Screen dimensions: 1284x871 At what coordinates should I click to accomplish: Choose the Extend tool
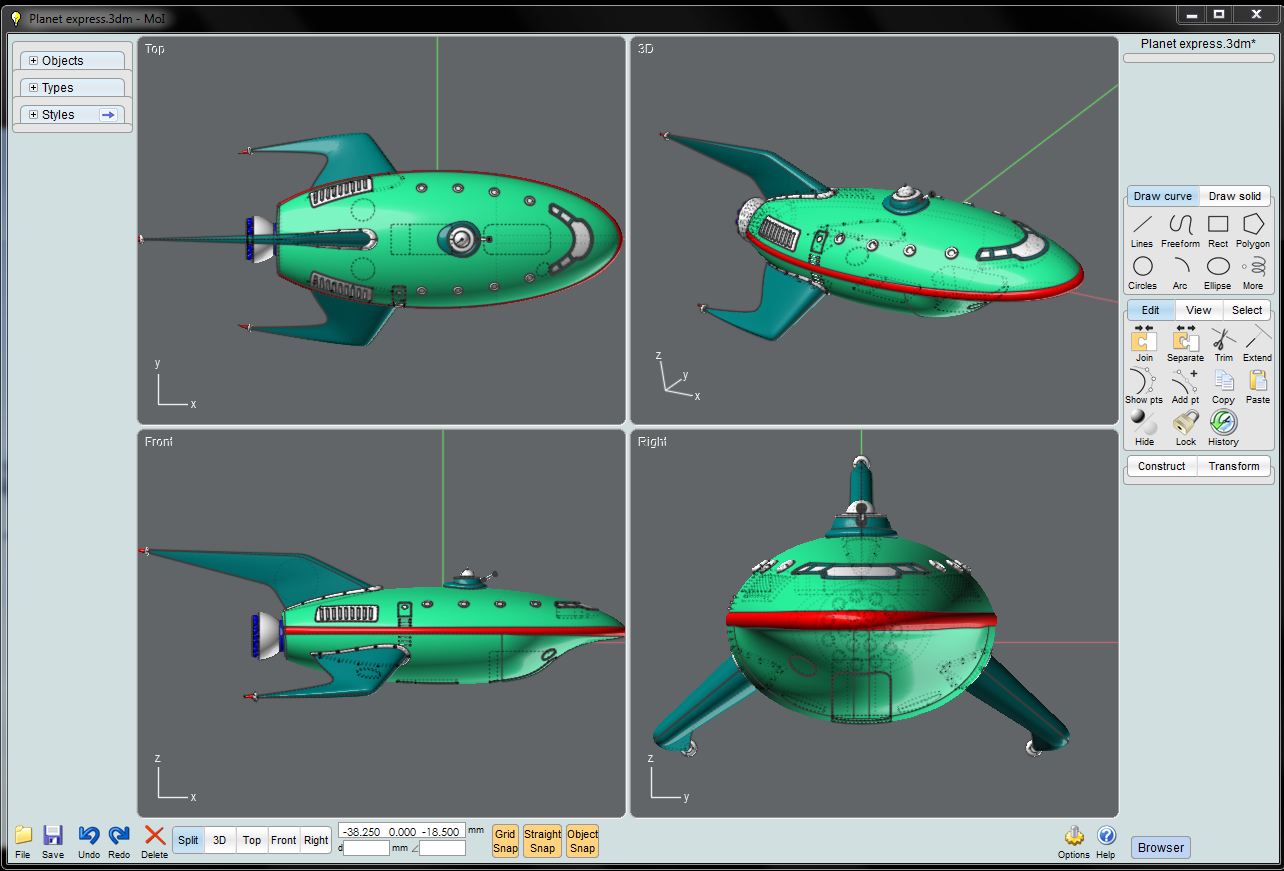1257,344
